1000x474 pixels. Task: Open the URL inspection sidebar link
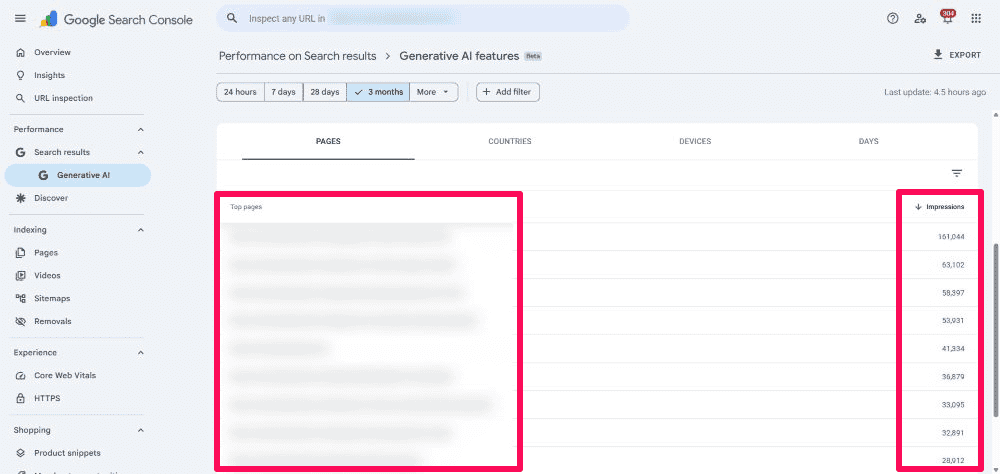coord(63,98)
